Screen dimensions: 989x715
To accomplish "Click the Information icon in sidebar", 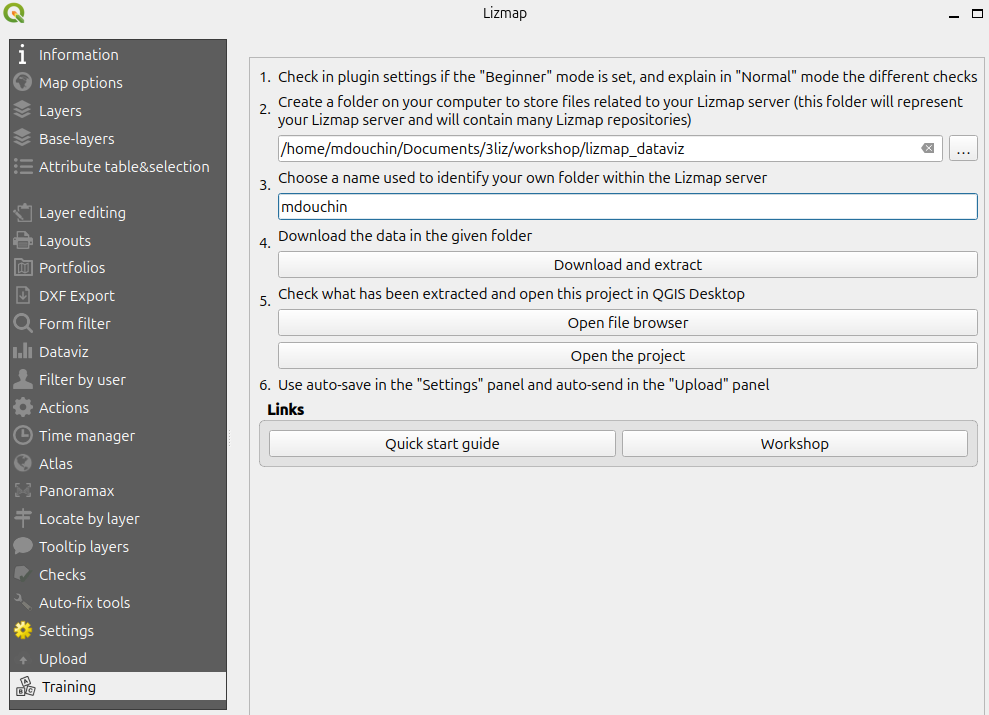I will tap(23, 55).
